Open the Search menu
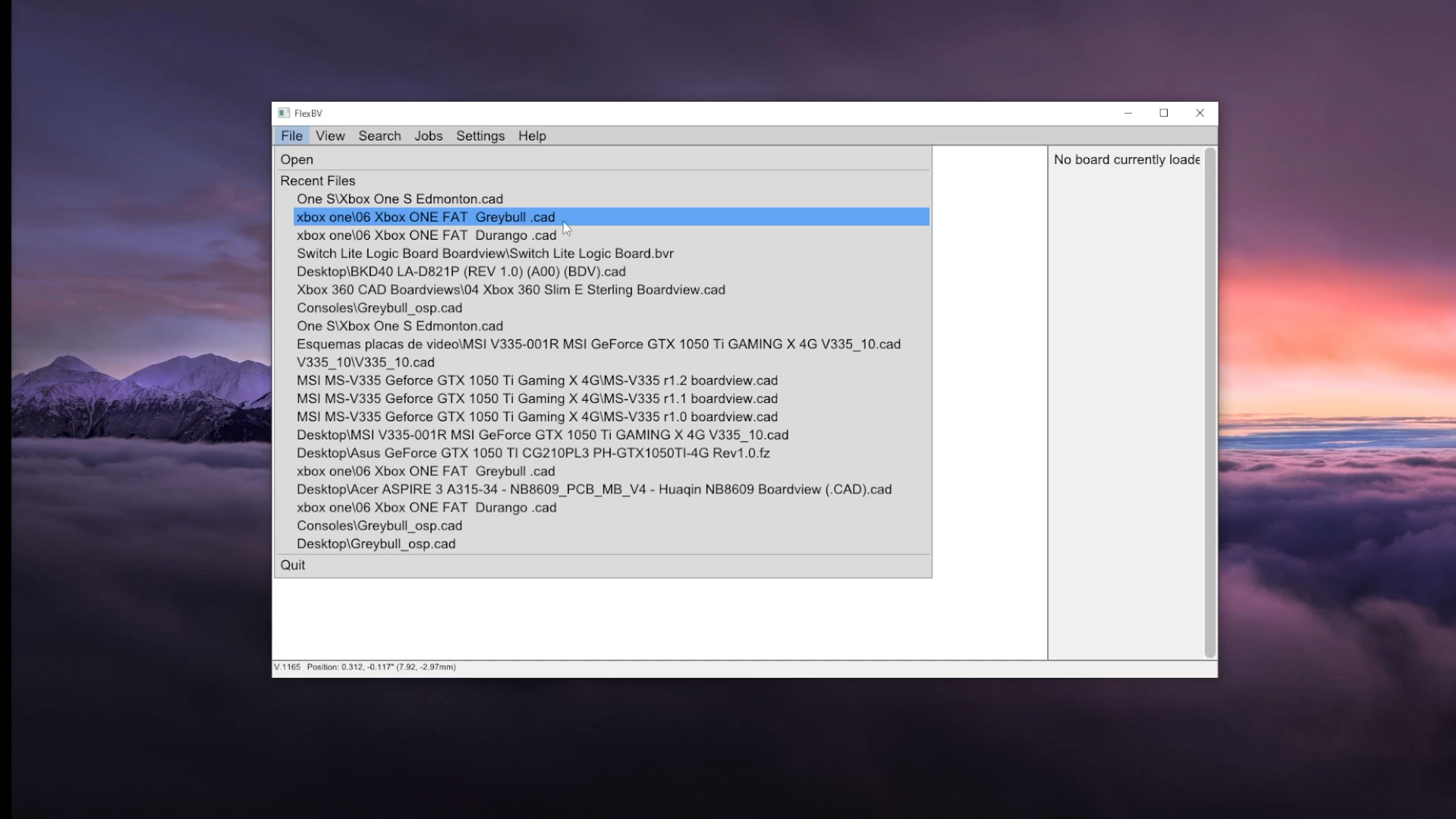The width and height of the screenshot is (1456, 819). click(x=379, y=136)
